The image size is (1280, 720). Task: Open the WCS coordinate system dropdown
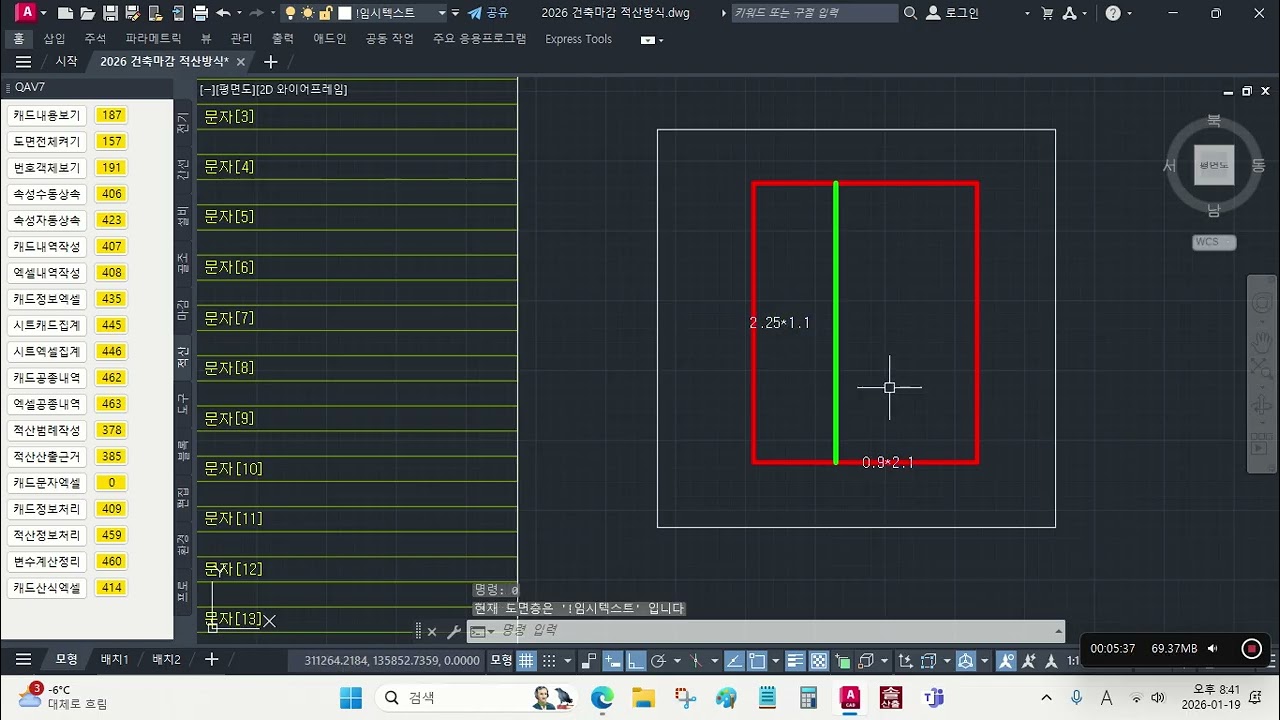point(1214,242)
